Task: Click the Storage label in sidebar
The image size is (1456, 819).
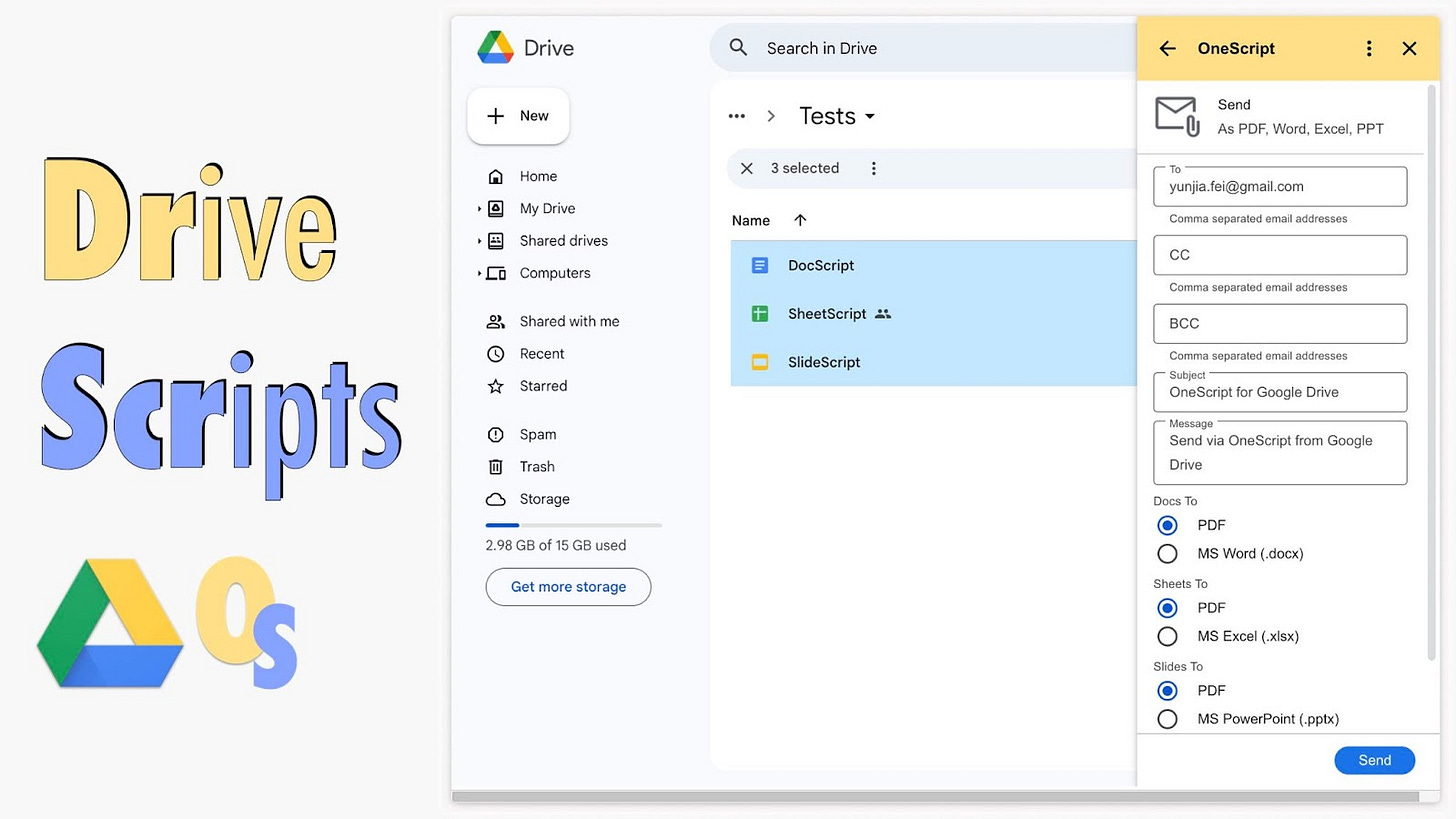Action: (544, 499)
